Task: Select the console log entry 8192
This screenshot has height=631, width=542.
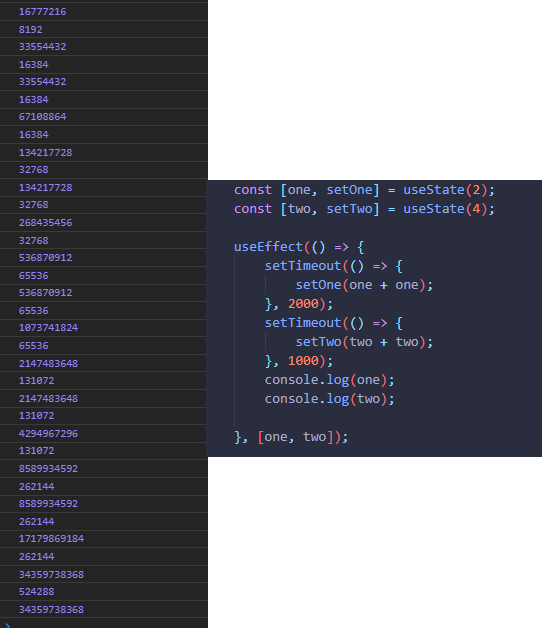Action: [x=31, y=29]
